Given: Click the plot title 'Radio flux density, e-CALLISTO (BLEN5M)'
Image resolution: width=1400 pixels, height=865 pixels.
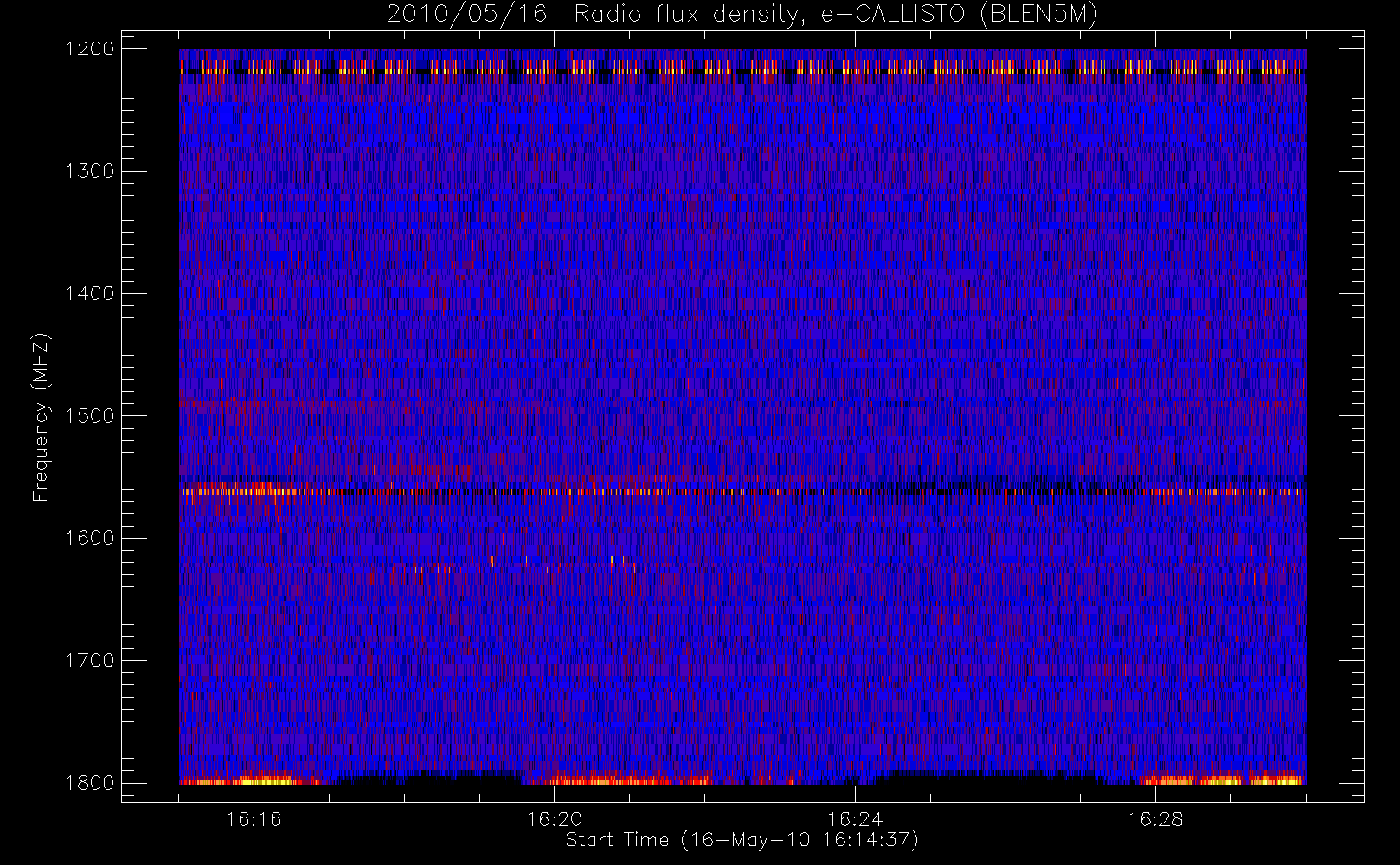Looking at the screenshot, I should point(836,15).
